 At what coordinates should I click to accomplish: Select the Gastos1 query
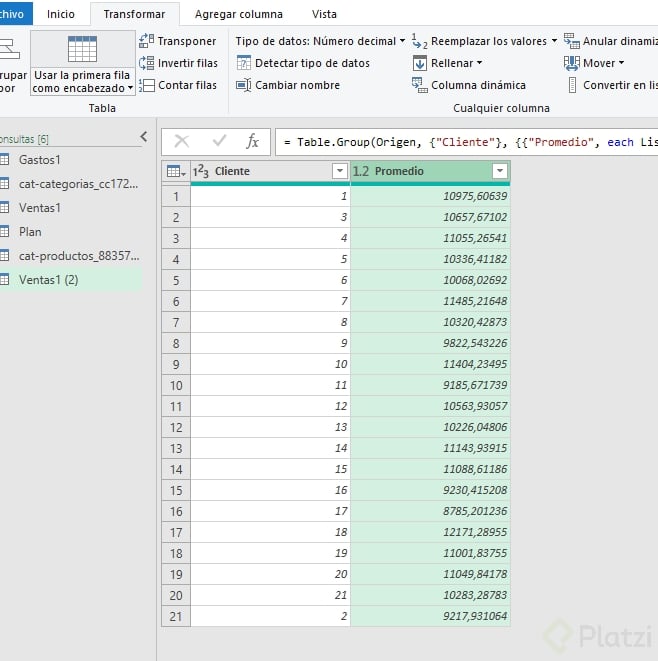coord(40,160)
